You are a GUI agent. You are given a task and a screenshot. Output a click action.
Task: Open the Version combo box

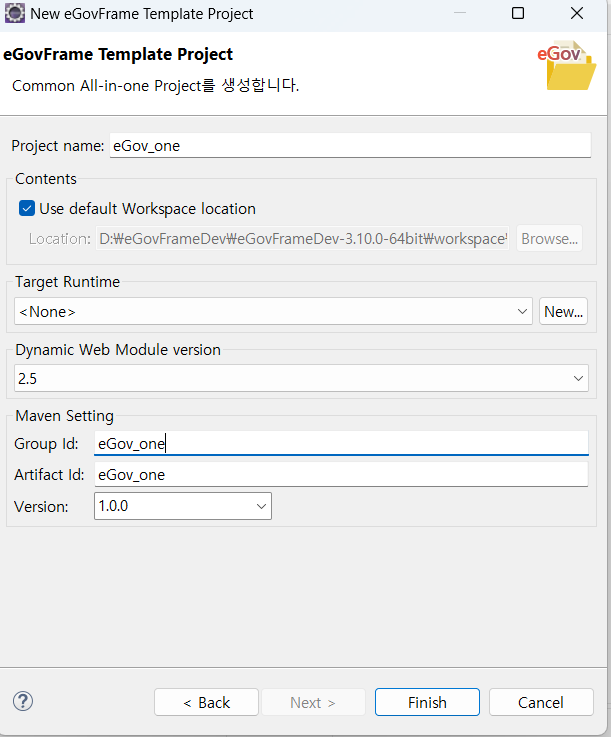pyautogui.click(x=183, y=506)
